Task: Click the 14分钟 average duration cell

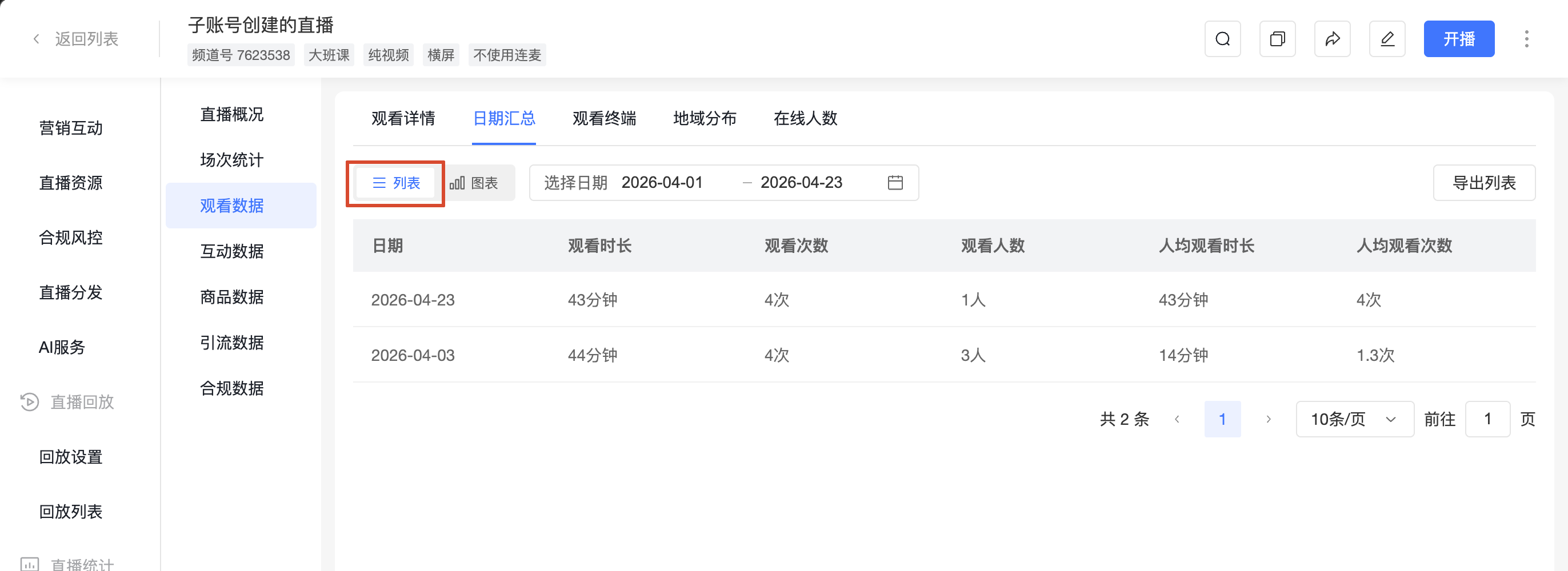Action: [1183, 355]
